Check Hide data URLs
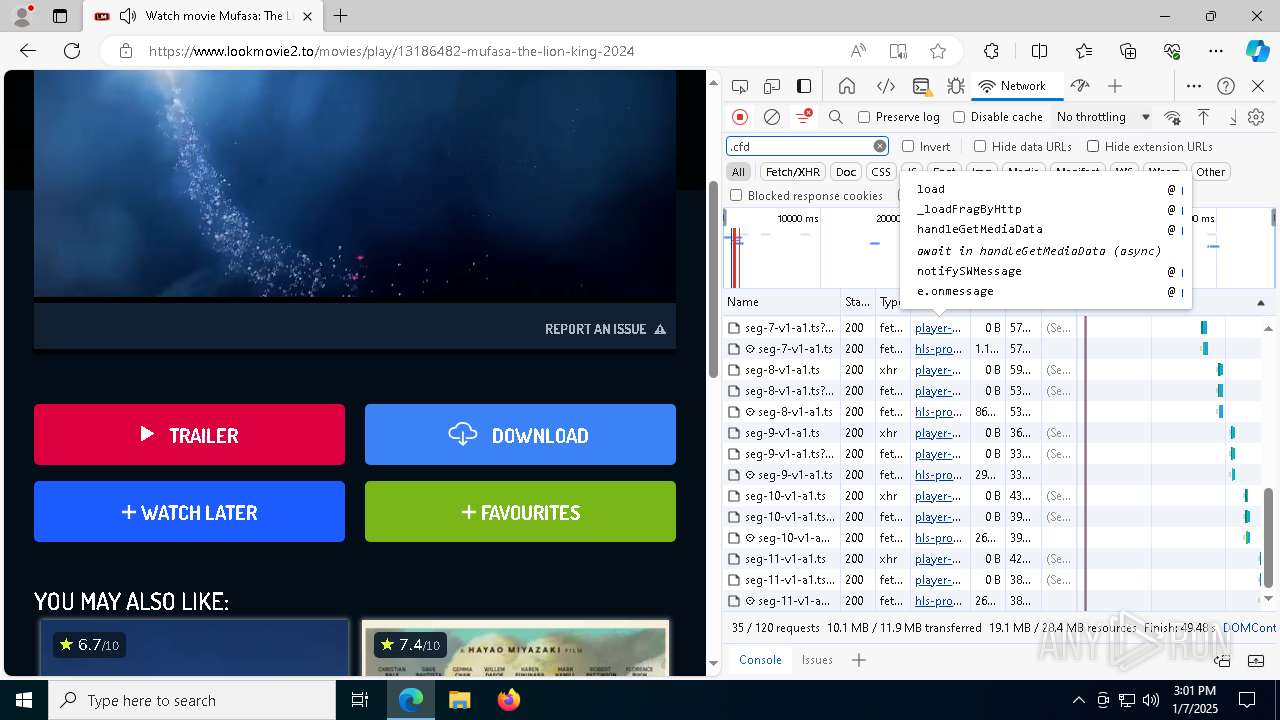The height and width of the screenshot is (720, 1280). point(980,146)
